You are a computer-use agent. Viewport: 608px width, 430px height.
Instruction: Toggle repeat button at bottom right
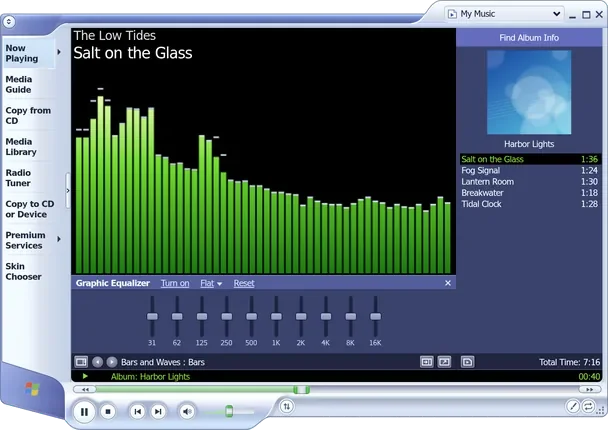[x=588, y=406]
